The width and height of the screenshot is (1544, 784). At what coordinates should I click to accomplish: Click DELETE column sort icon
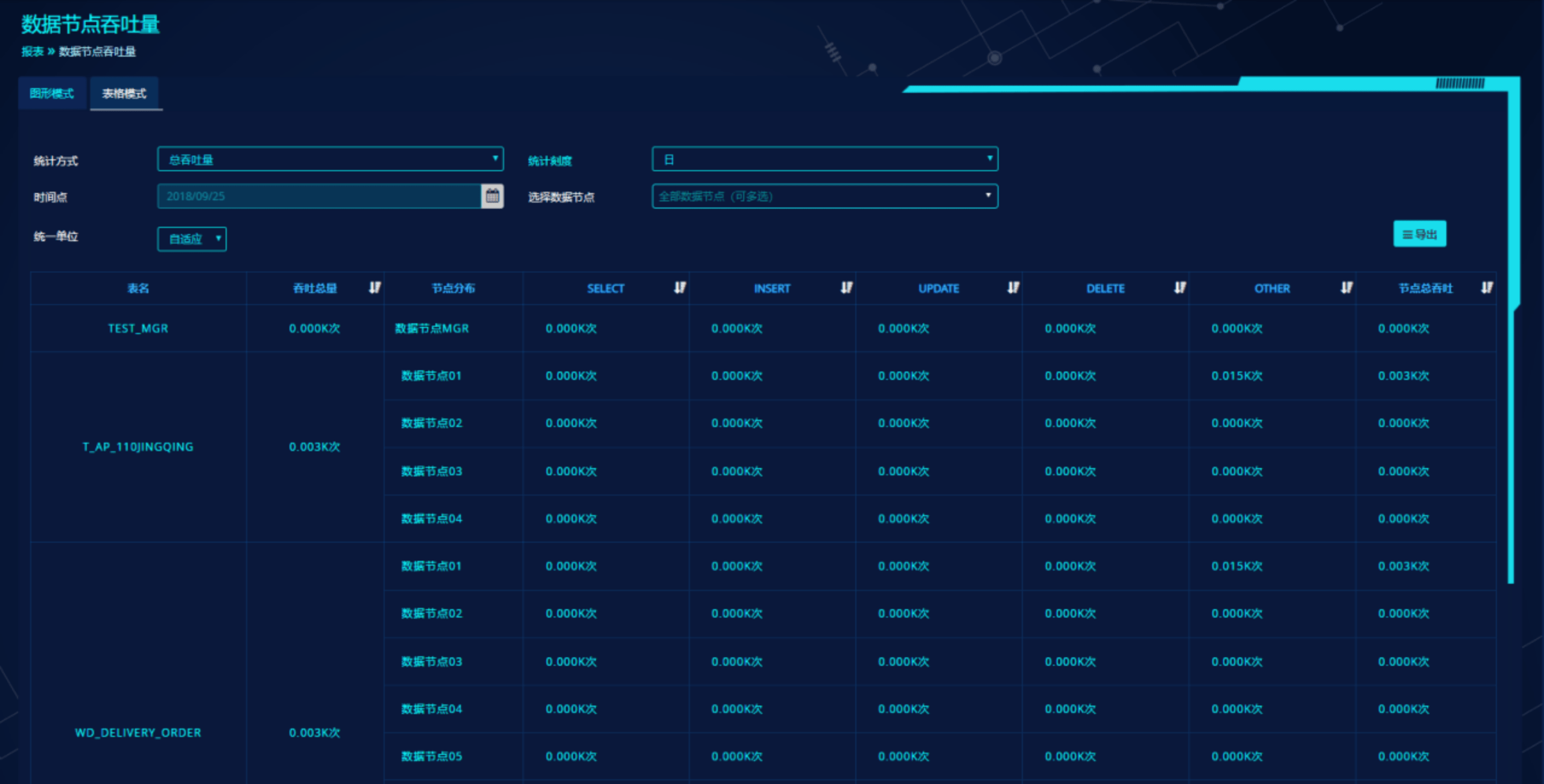coord(1180,288)
